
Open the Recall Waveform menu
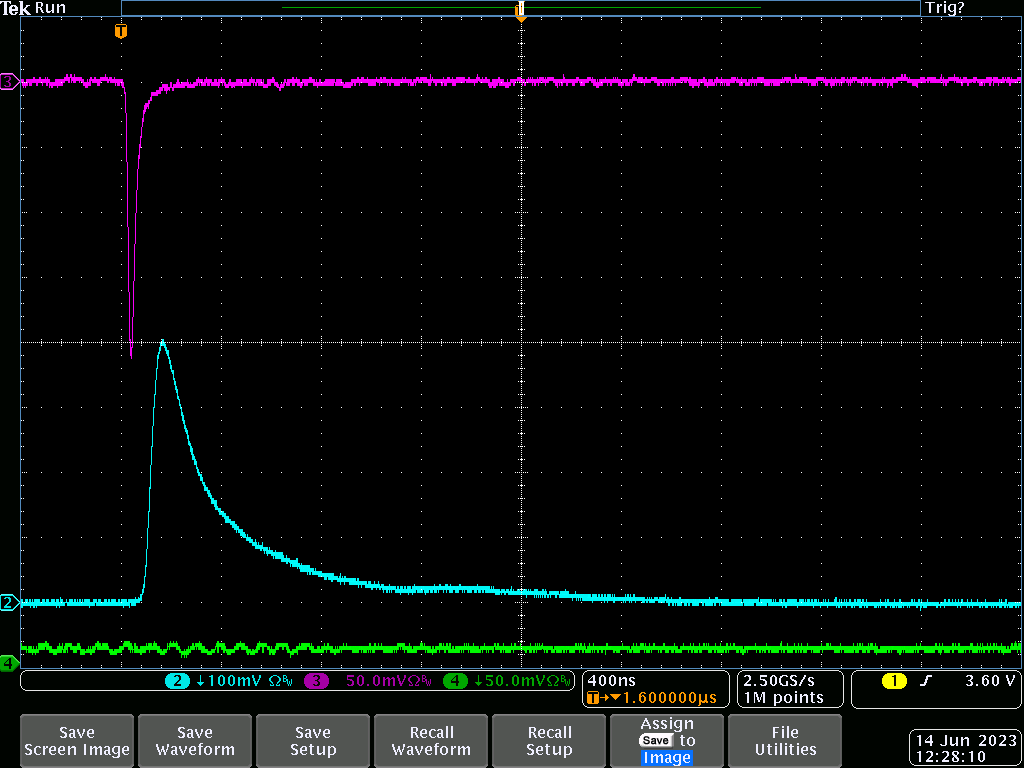coord(431,741)
